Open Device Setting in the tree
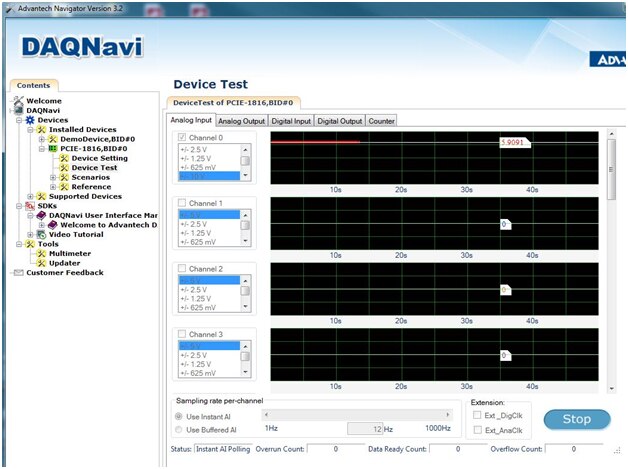The image size is (628, 469). coord(100,158)
